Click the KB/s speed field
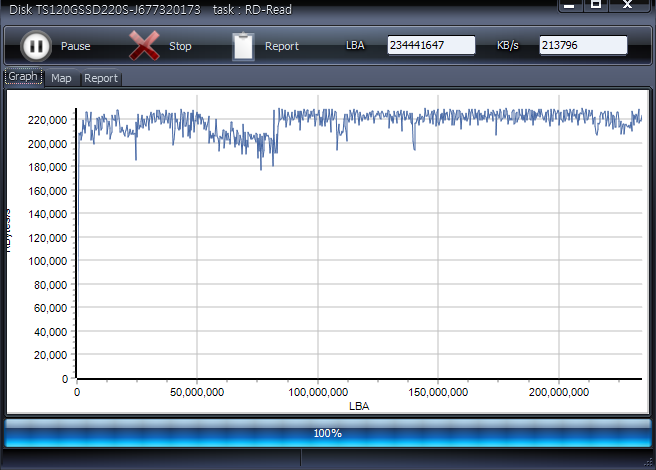The height and width of the screenshot is (470, 656). click(583, 46)
